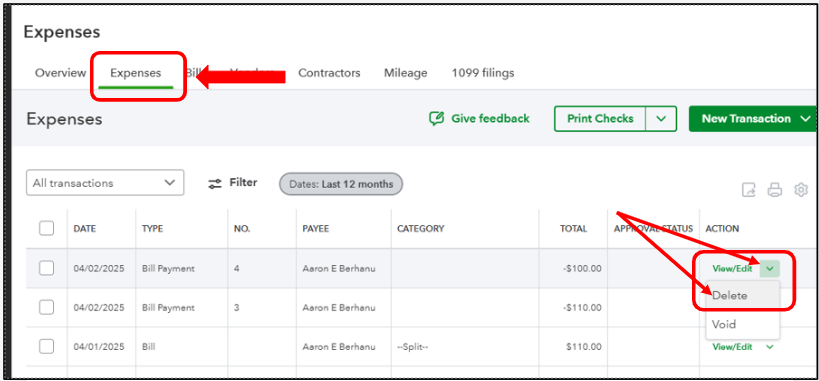Toggle action dropdown arrow for Bill Payment No. 4
Viewport: 819px width, 381px height.
(770, 269)
